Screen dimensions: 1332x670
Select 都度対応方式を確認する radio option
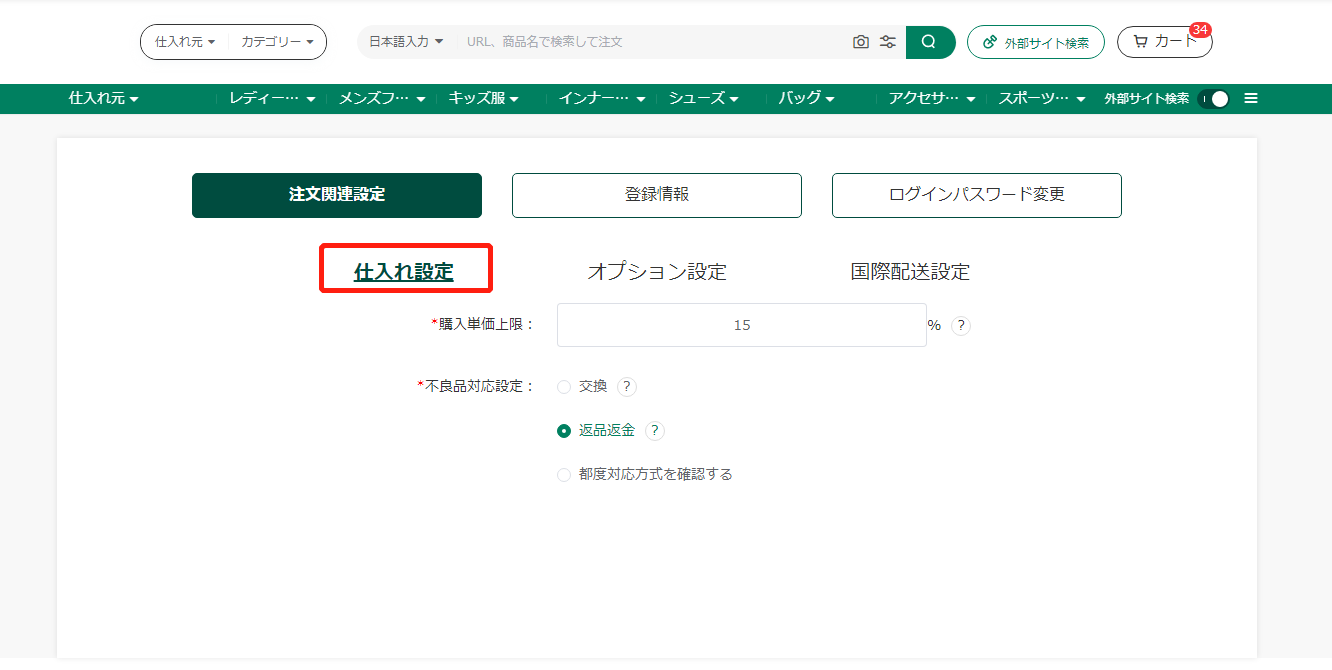click(x=564, y=475)
